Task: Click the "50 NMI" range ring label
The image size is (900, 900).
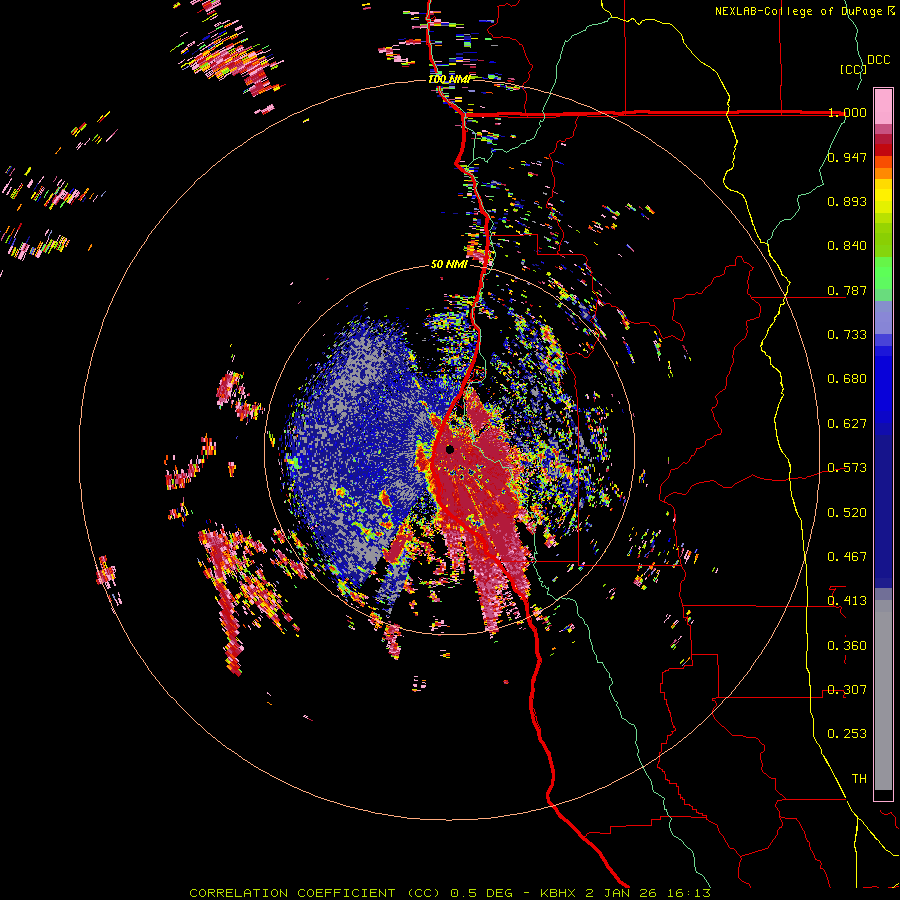Action: point(449,265)
